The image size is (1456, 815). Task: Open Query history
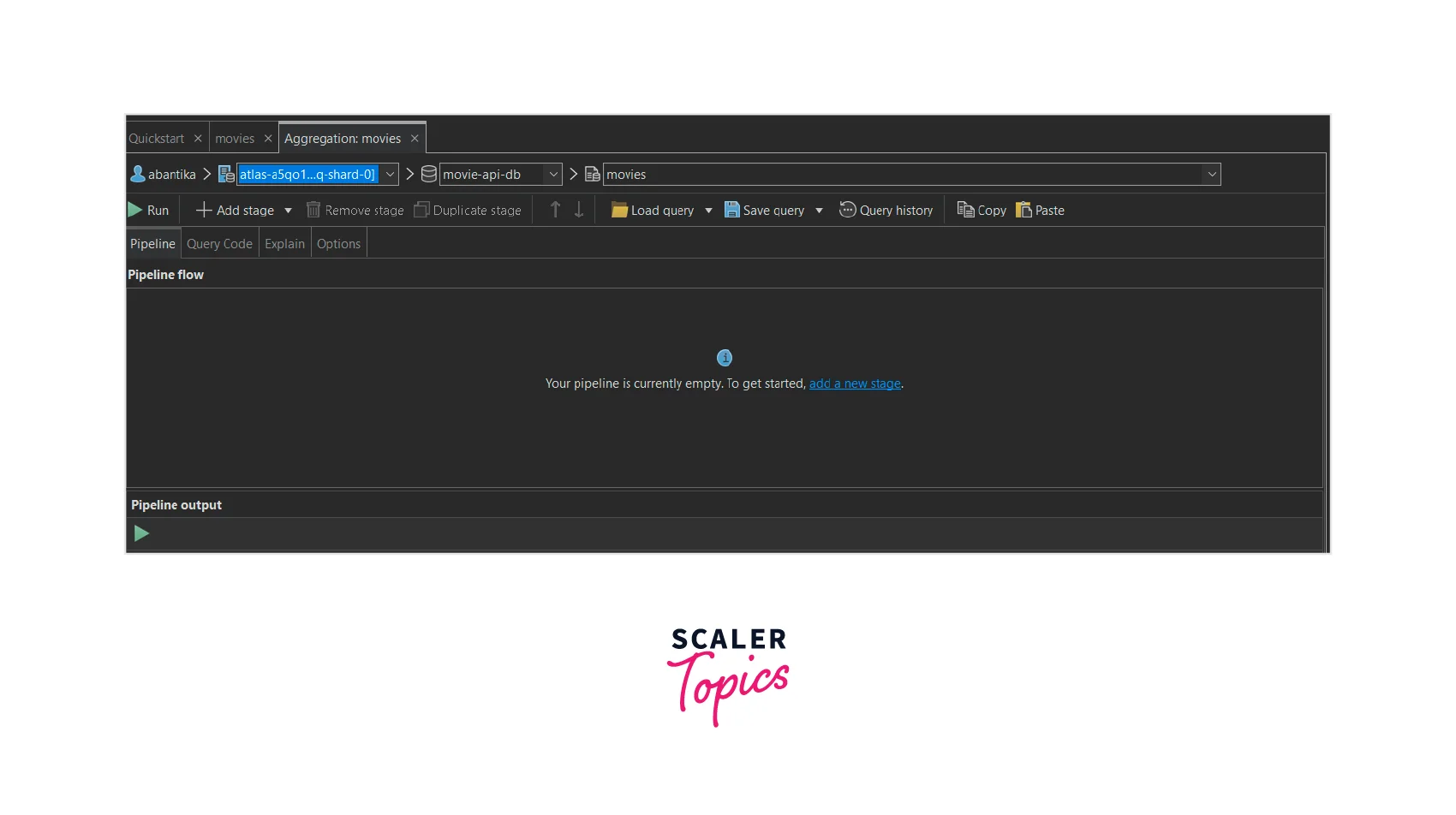tap(886, 210)
